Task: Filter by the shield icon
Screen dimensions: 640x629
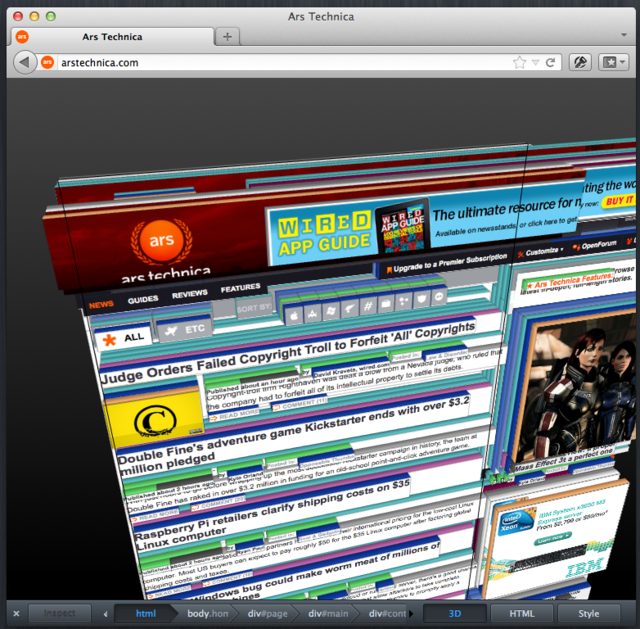Action: [422, 299]
